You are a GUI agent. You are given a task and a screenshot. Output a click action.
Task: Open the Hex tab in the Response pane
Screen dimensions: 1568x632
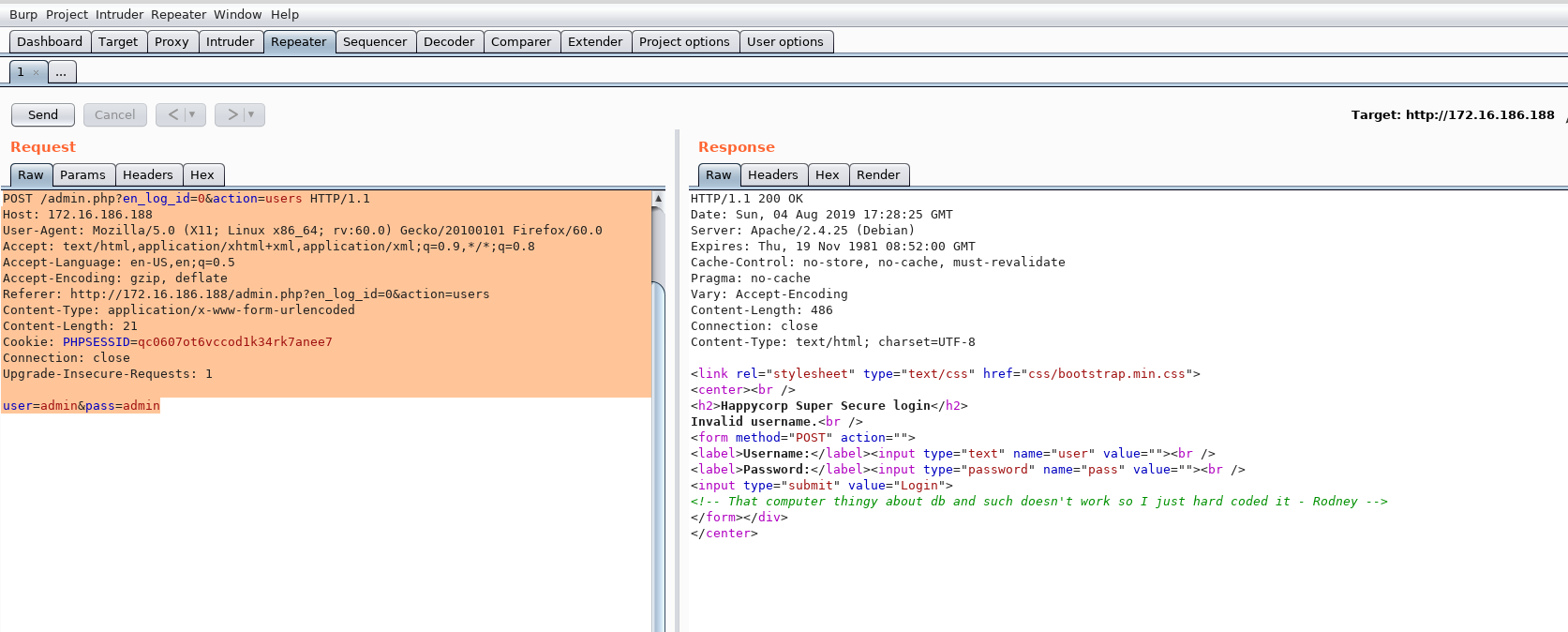(828, 174)
